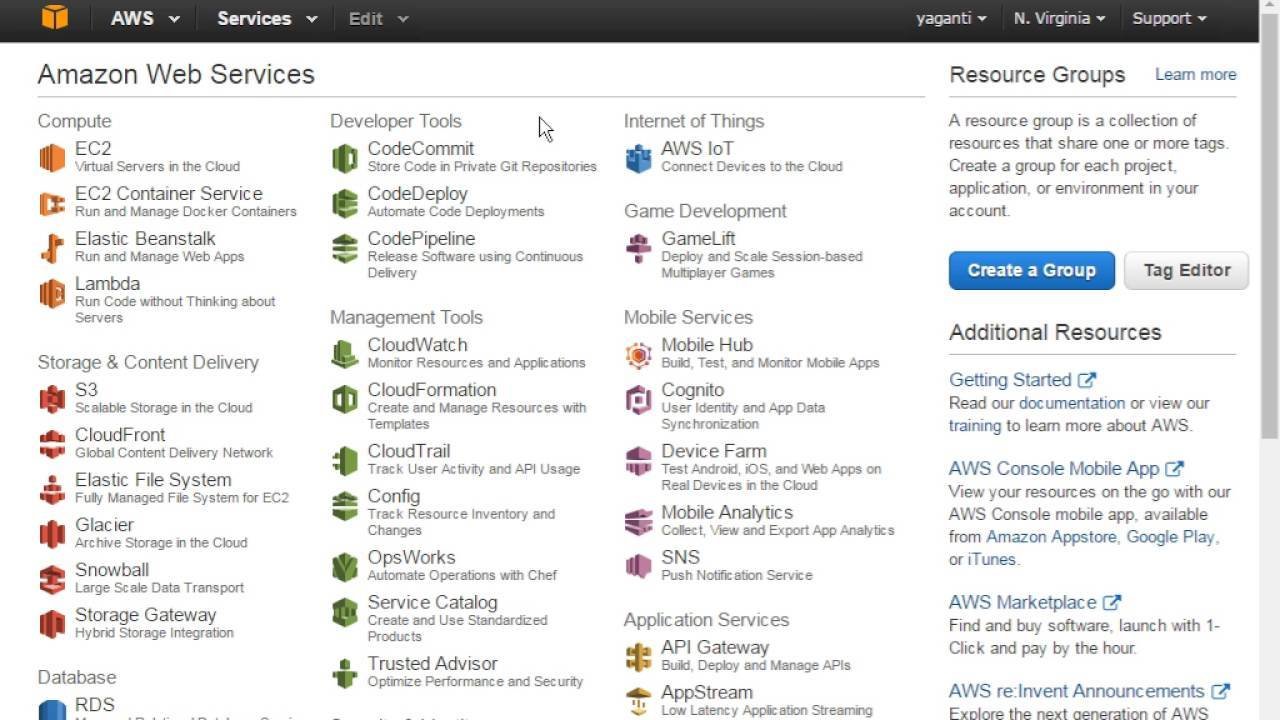
Task: Expand the AWS dropdown menu
Action: pyautogui.click(x=146, y=18)
